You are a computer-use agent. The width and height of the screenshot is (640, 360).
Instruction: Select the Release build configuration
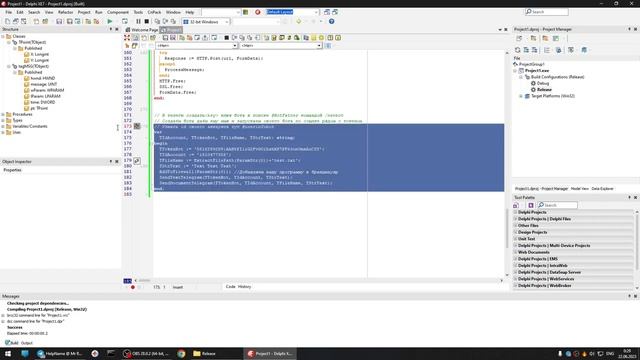[544, 89]
